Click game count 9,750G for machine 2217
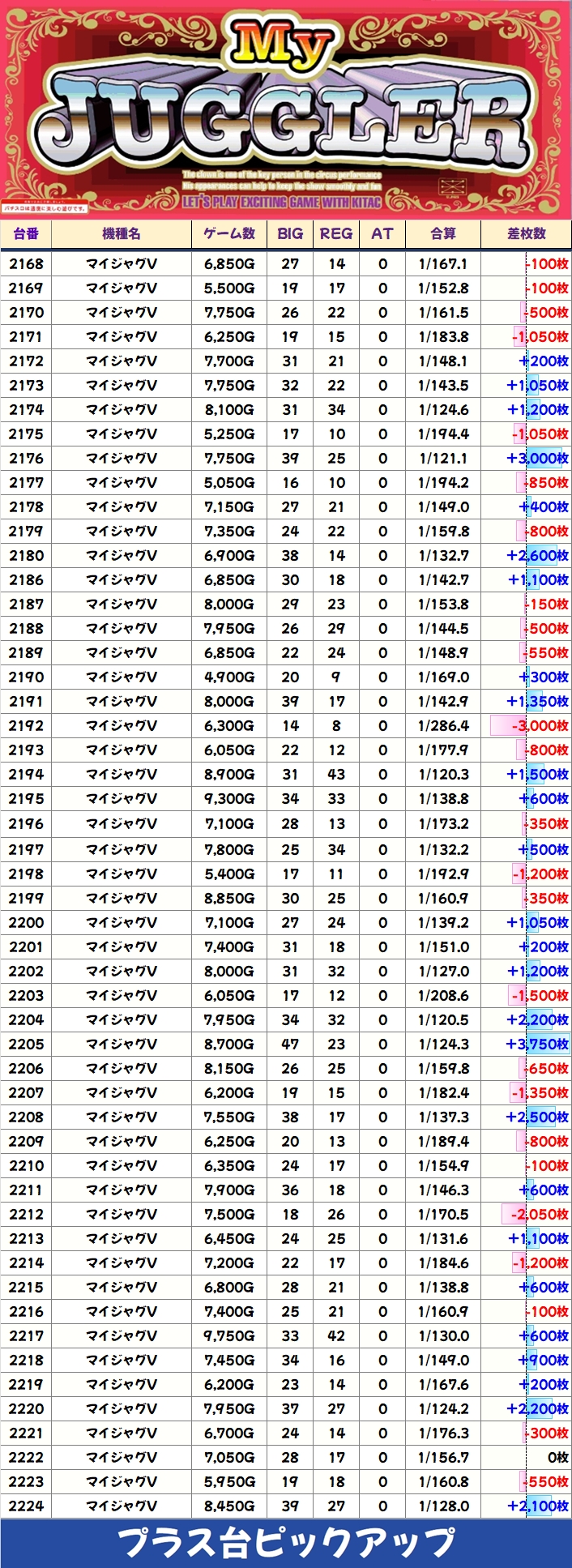The image size is (572, 1568). pos(229,1336)
